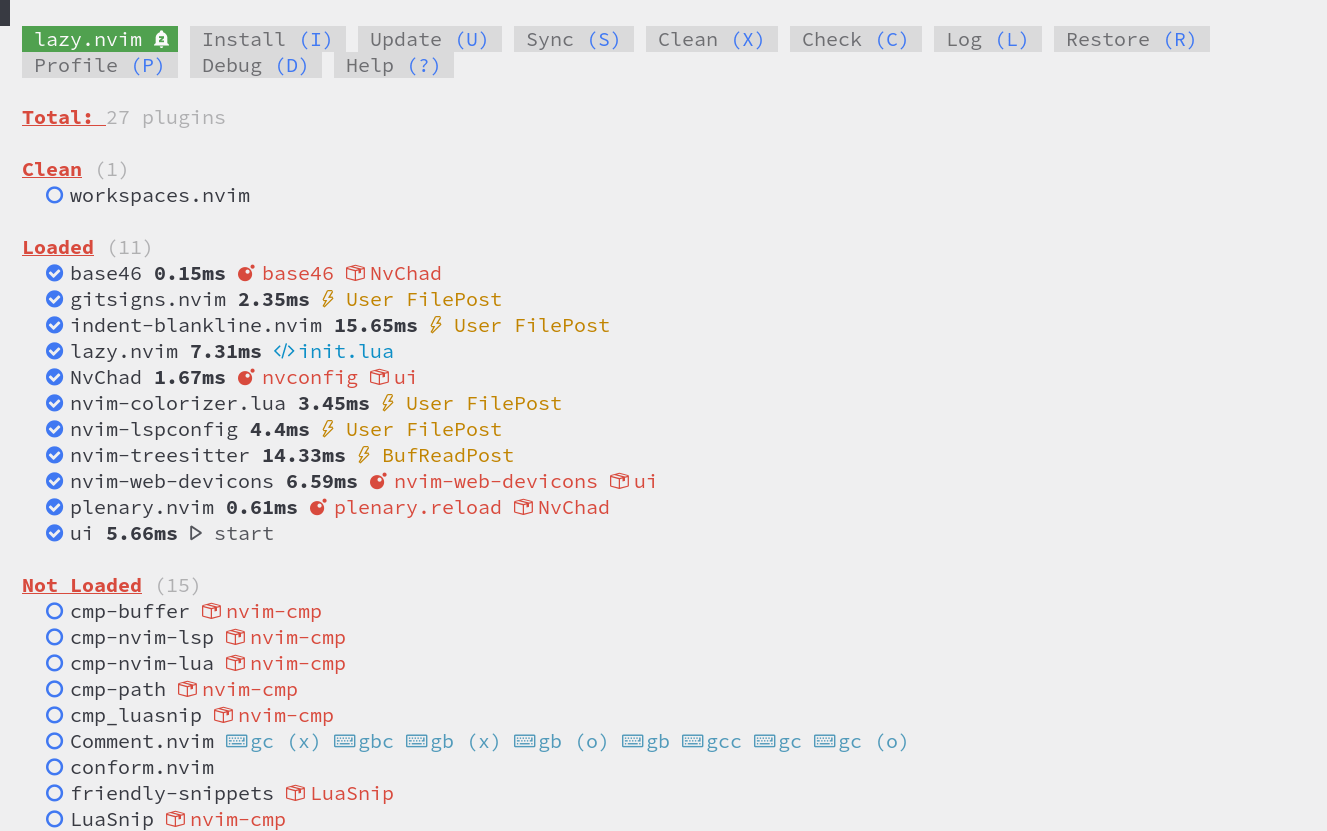
Task: Click 14.33ms load time
Action: tap(304, 455)
